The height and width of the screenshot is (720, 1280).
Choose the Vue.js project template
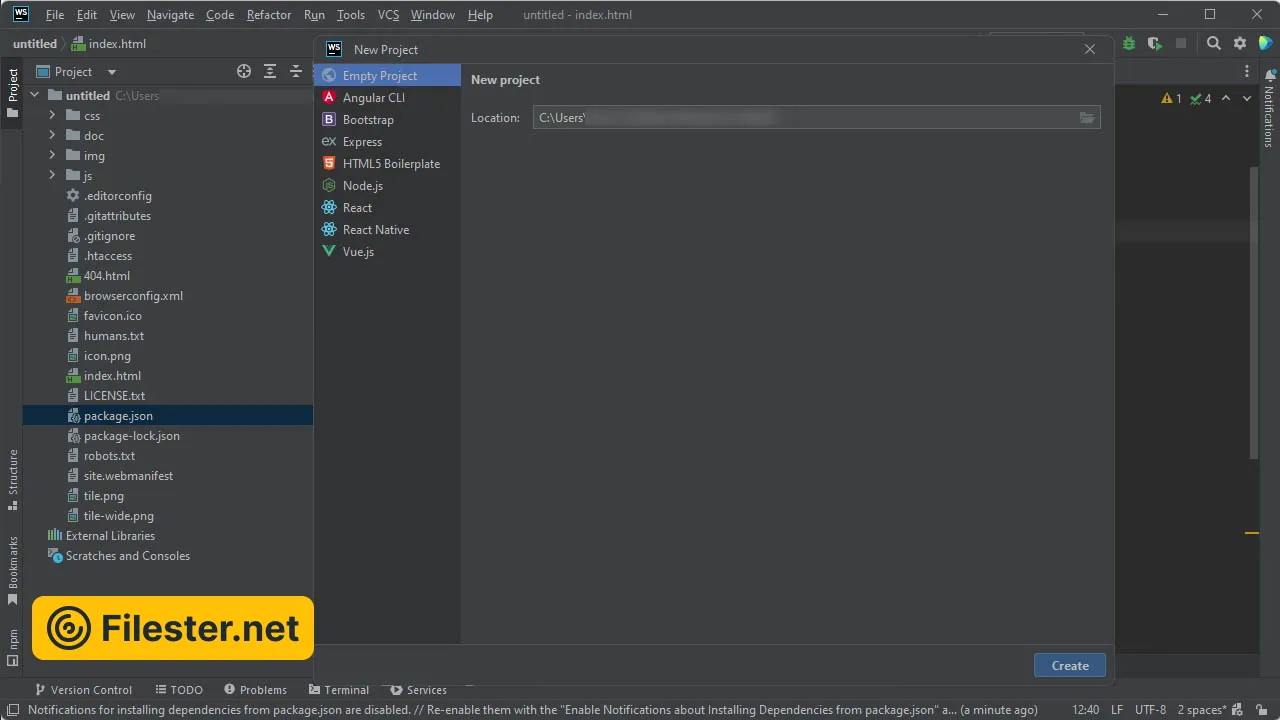point(358,252)
